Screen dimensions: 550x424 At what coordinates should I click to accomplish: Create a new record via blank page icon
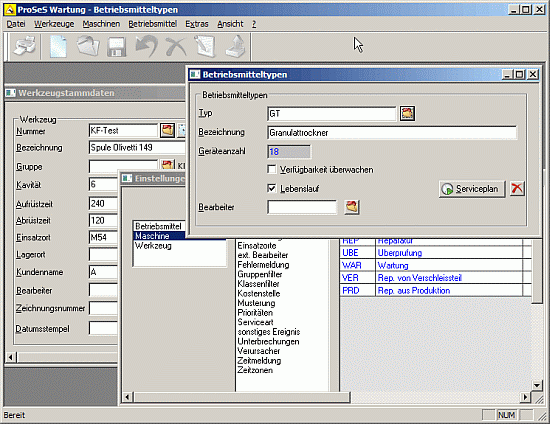[58, 46]
